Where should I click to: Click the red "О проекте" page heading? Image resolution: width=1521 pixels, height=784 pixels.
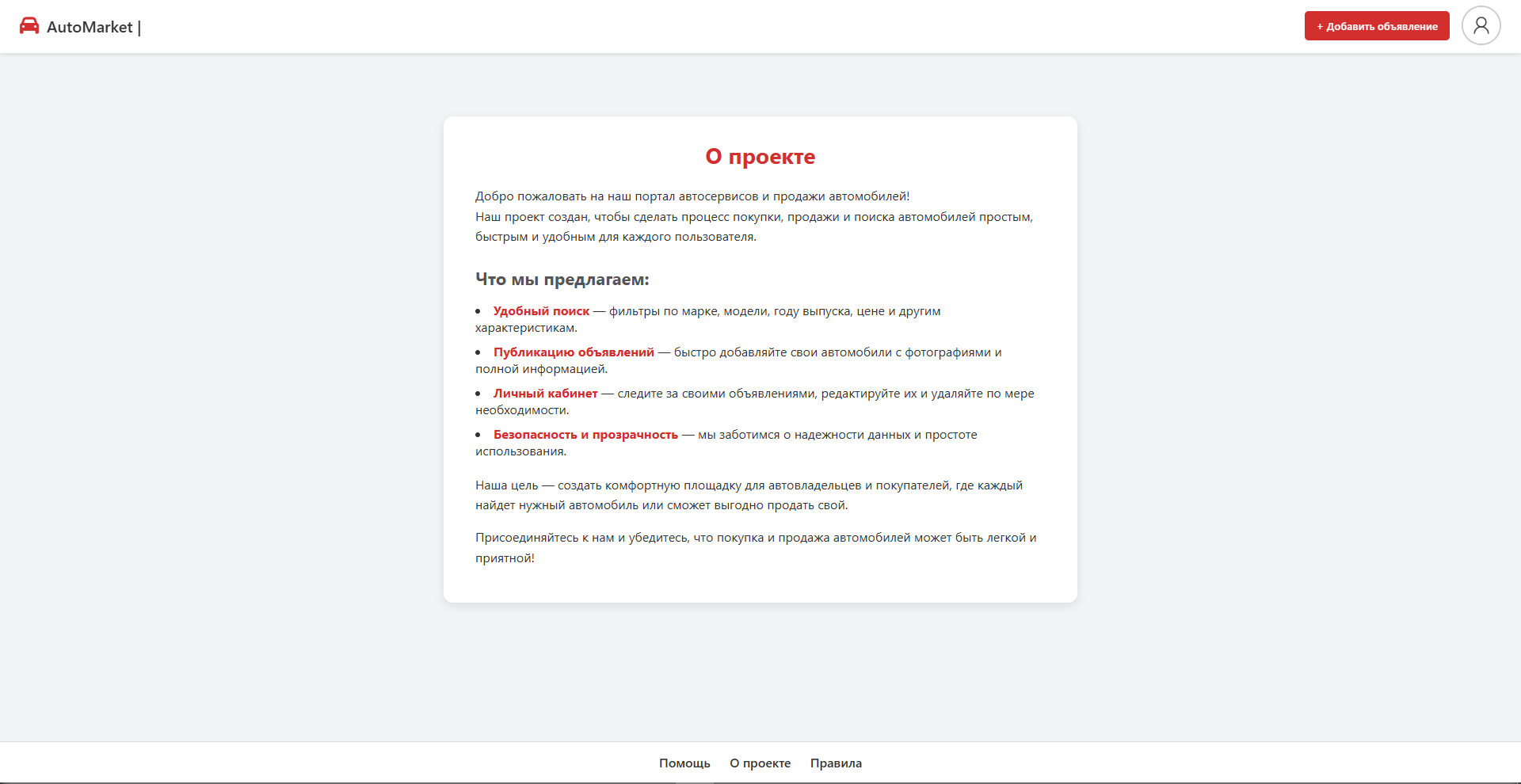760,157
